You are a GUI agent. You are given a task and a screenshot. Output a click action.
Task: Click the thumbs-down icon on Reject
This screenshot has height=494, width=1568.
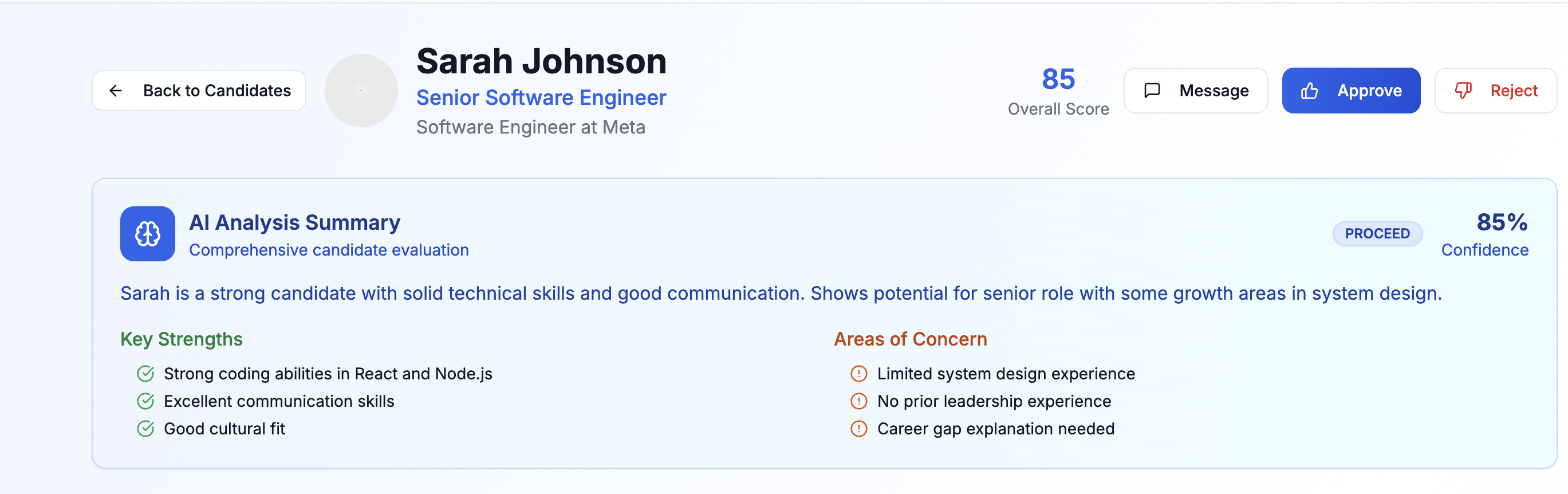point(1463,91)
